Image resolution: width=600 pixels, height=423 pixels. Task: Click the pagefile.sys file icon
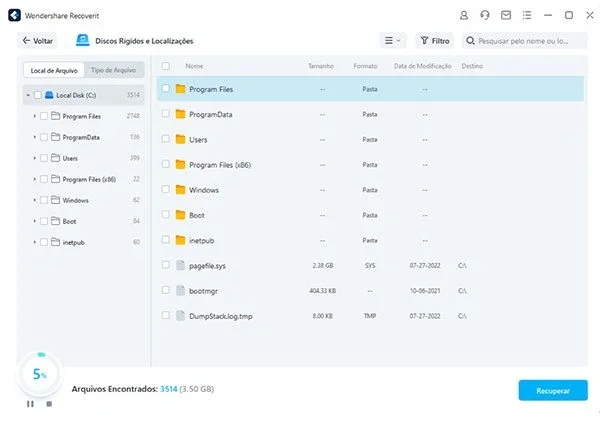[180, 265]
